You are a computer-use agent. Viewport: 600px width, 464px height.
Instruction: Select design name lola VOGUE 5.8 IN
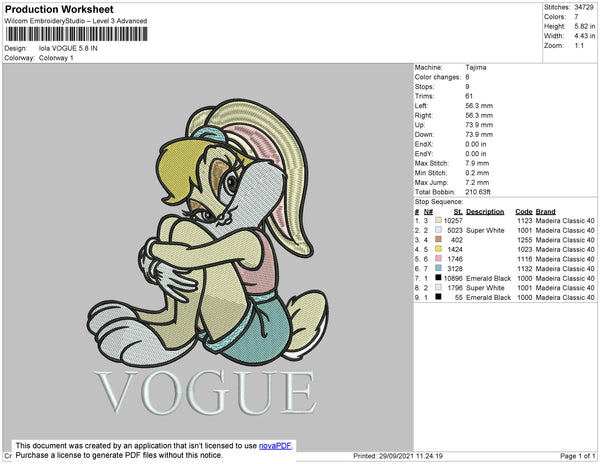pyautogui.click(x=68, y=48)
